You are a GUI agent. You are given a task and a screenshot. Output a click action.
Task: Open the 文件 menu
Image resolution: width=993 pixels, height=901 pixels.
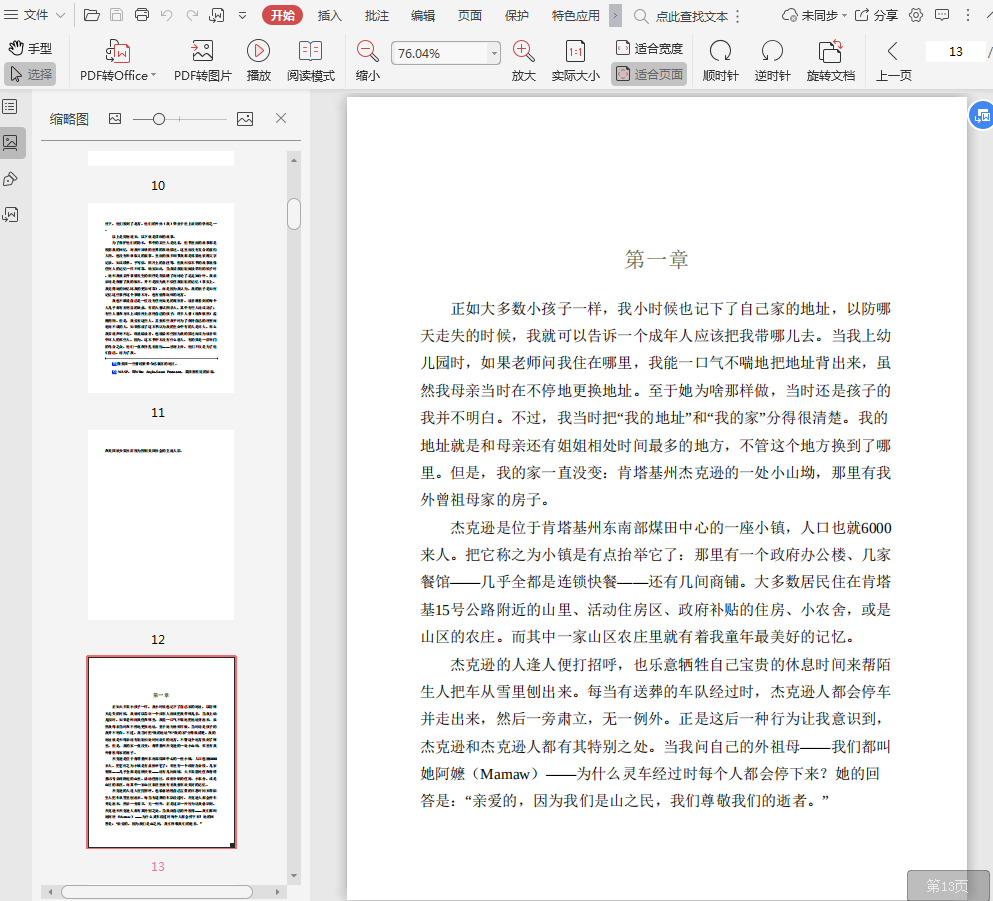click(x=35, y=15)
